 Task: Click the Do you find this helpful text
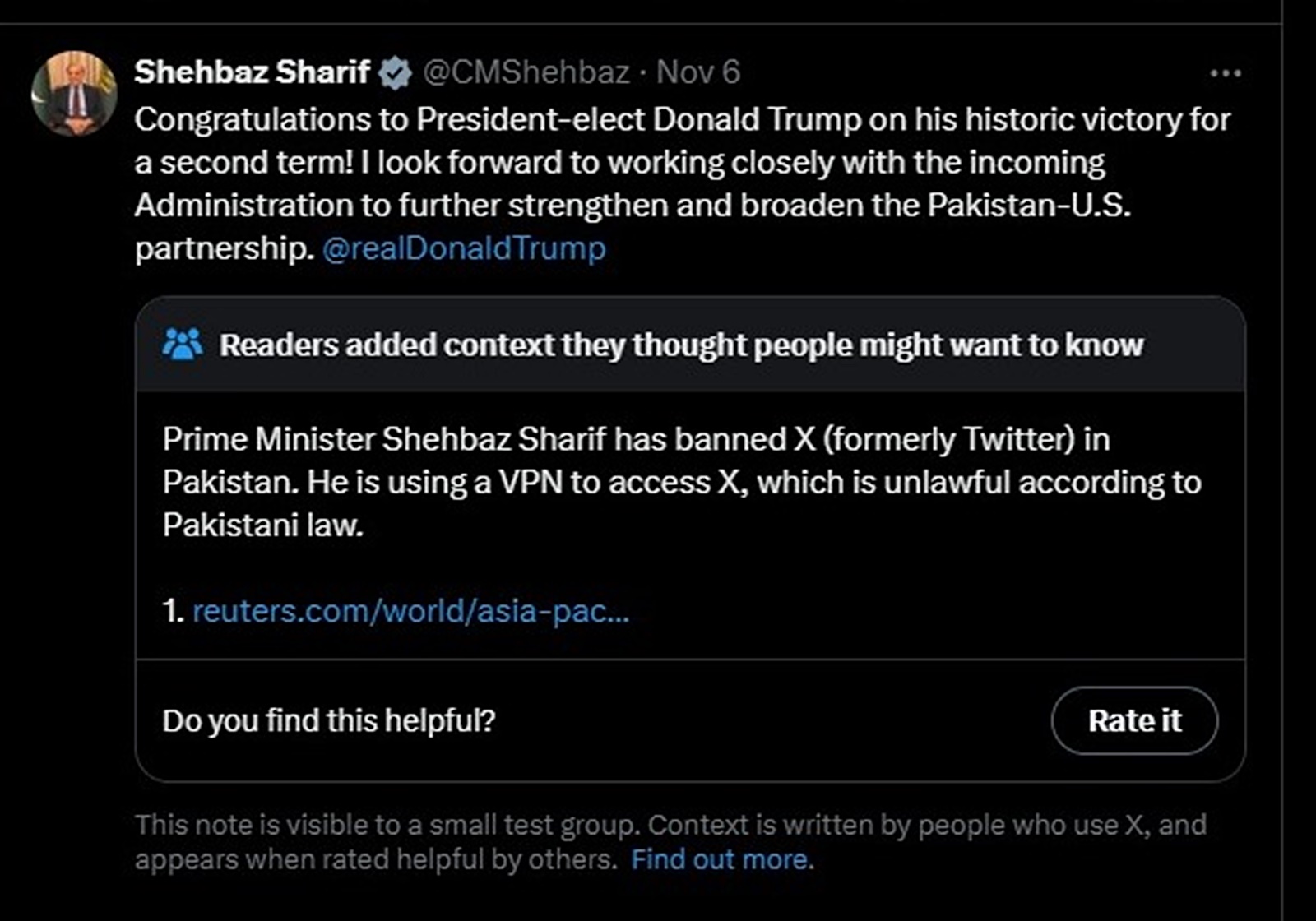point(327,720)
